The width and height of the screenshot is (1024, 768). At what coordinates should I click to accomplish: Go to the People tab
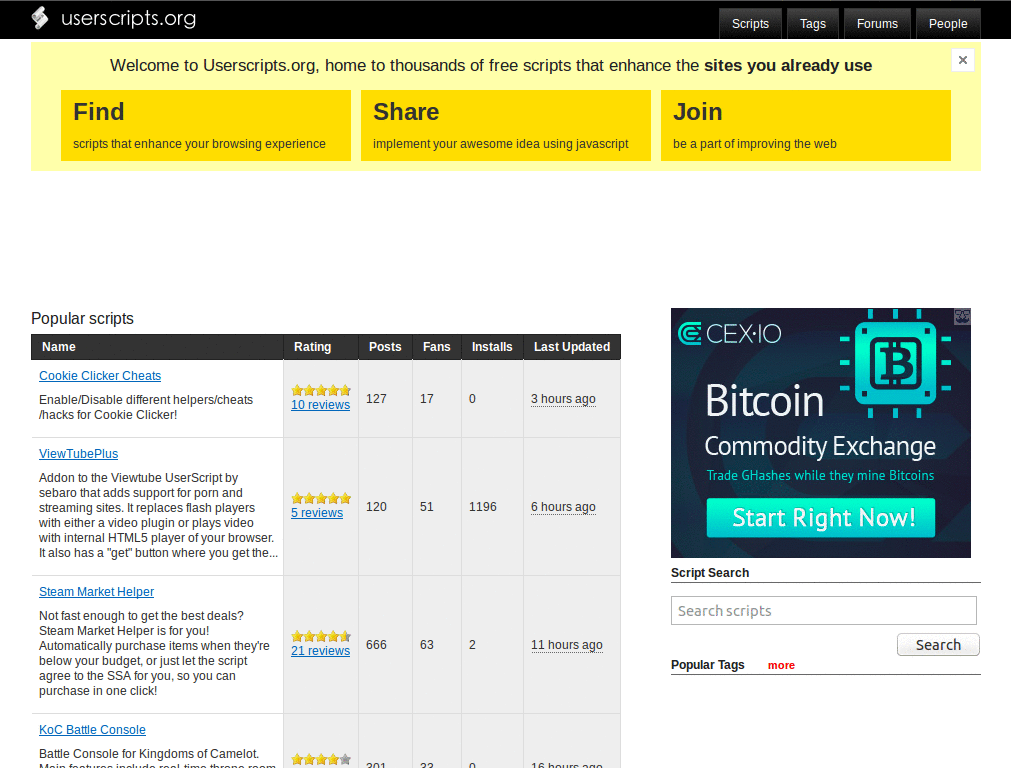[948, 24]
